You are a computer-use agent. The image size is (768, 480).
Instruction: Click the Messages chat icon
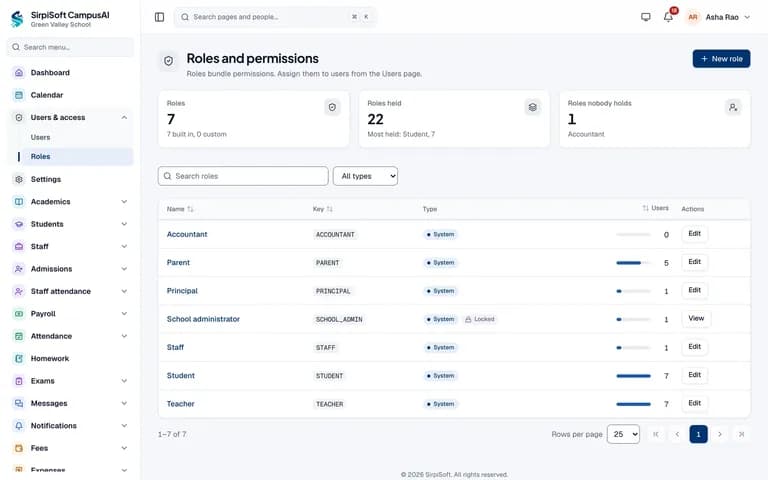pyautogui.click(x=19, y=404)
